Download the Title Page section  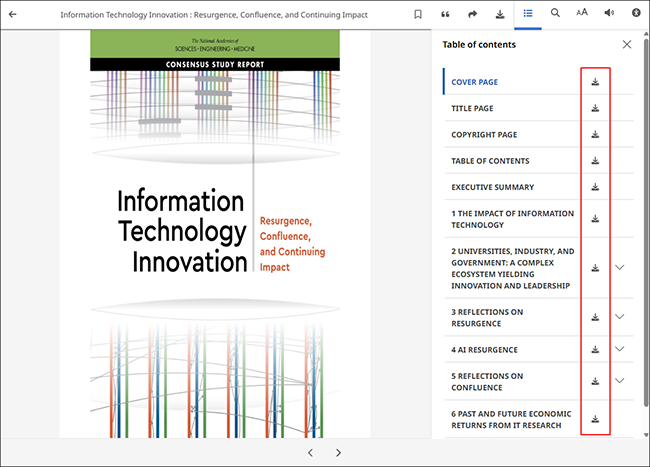[595, 108]
